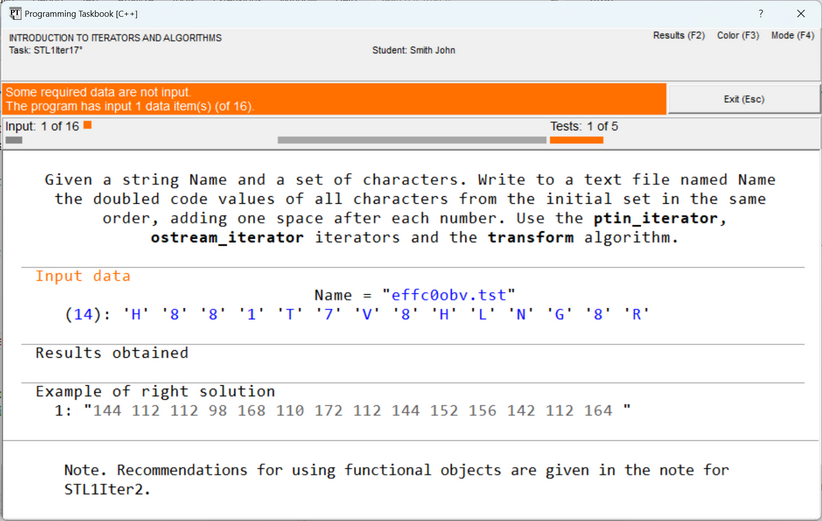Screen dimensions: 822x521
Task: Click the Student: Smith John label
Action: click(413, 50)
